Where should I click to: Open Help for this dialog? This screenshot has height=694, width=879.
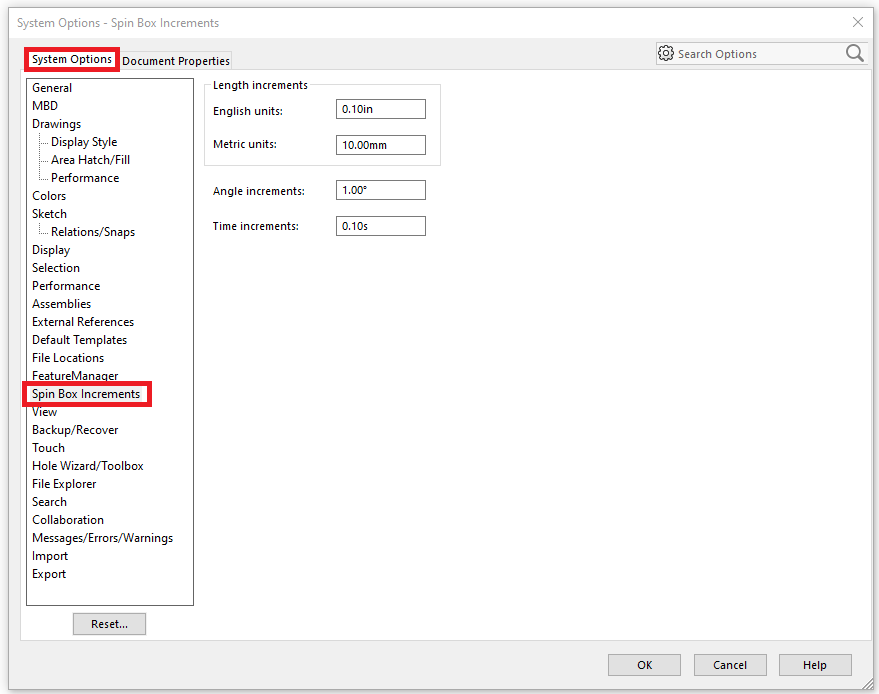[815, 665]
